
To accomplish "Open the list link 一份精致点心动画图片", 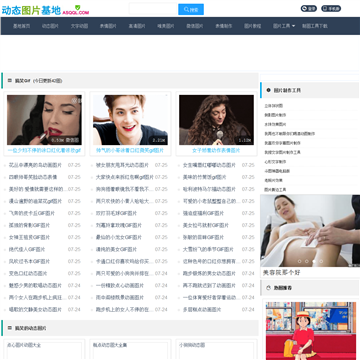I will 120,285.
